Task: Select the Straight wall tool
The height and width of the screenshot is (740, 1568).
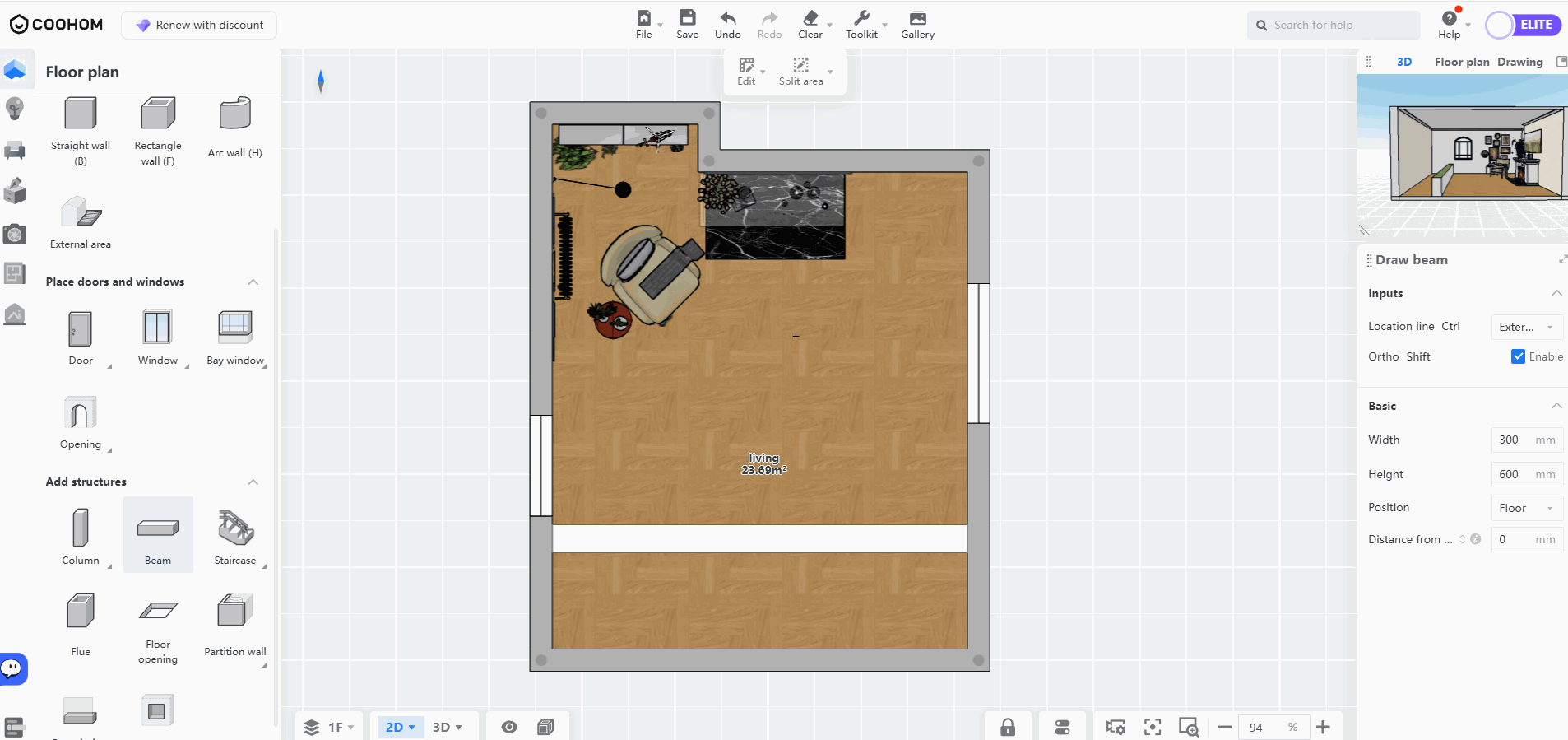Action: pyautogui.click(x=81, y=115)
